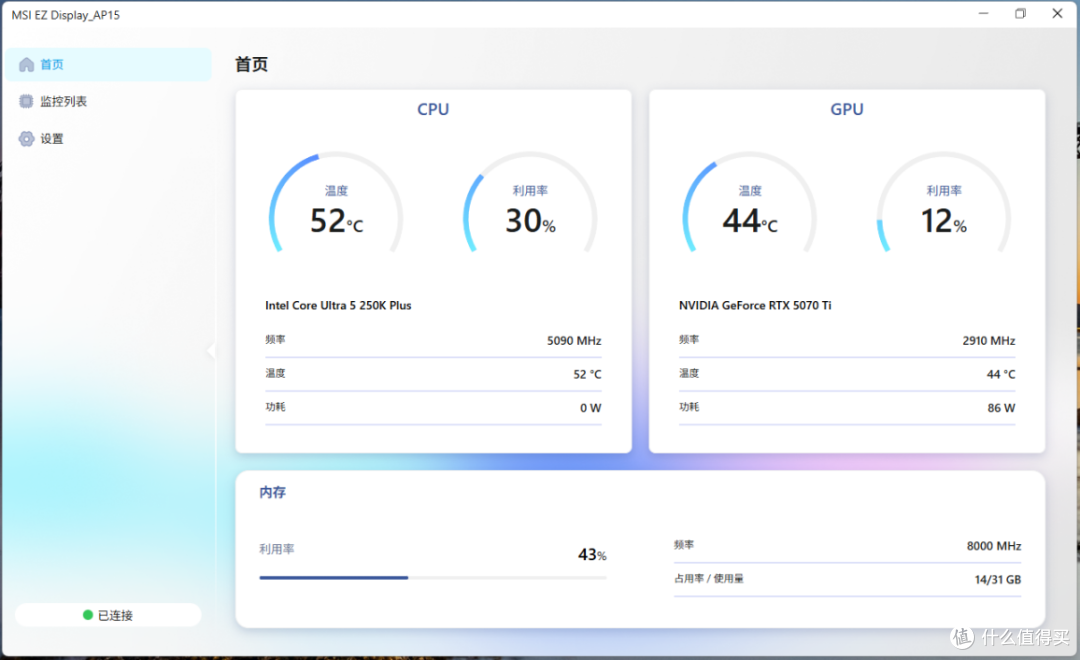
Task: Click the memory utilization progress bar
Action: coord(433,577)
